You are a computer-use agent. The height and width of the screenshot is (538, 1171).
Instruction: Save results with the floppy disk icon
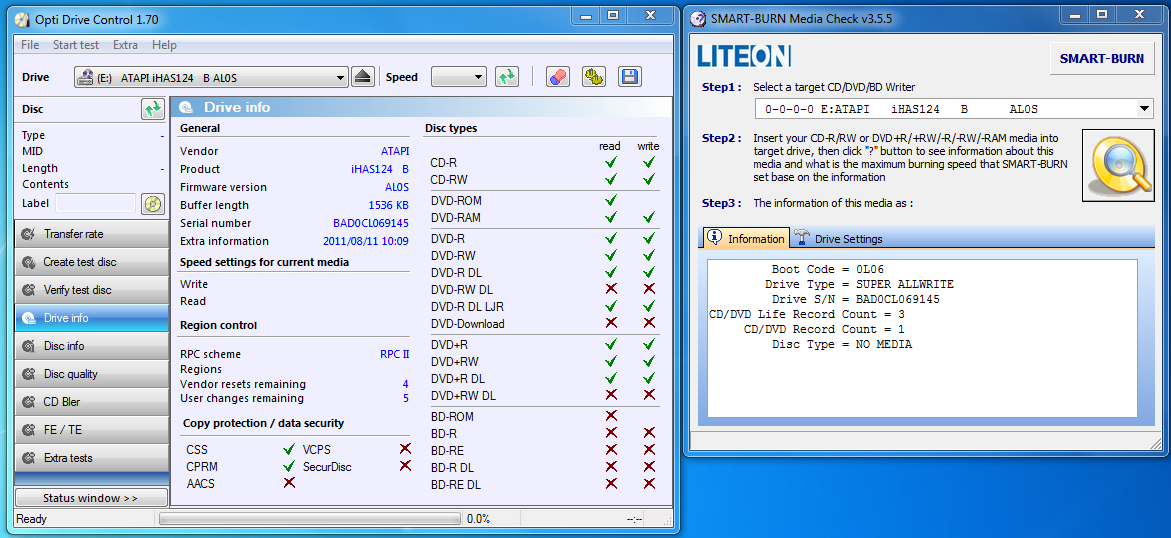click(630, 77)
